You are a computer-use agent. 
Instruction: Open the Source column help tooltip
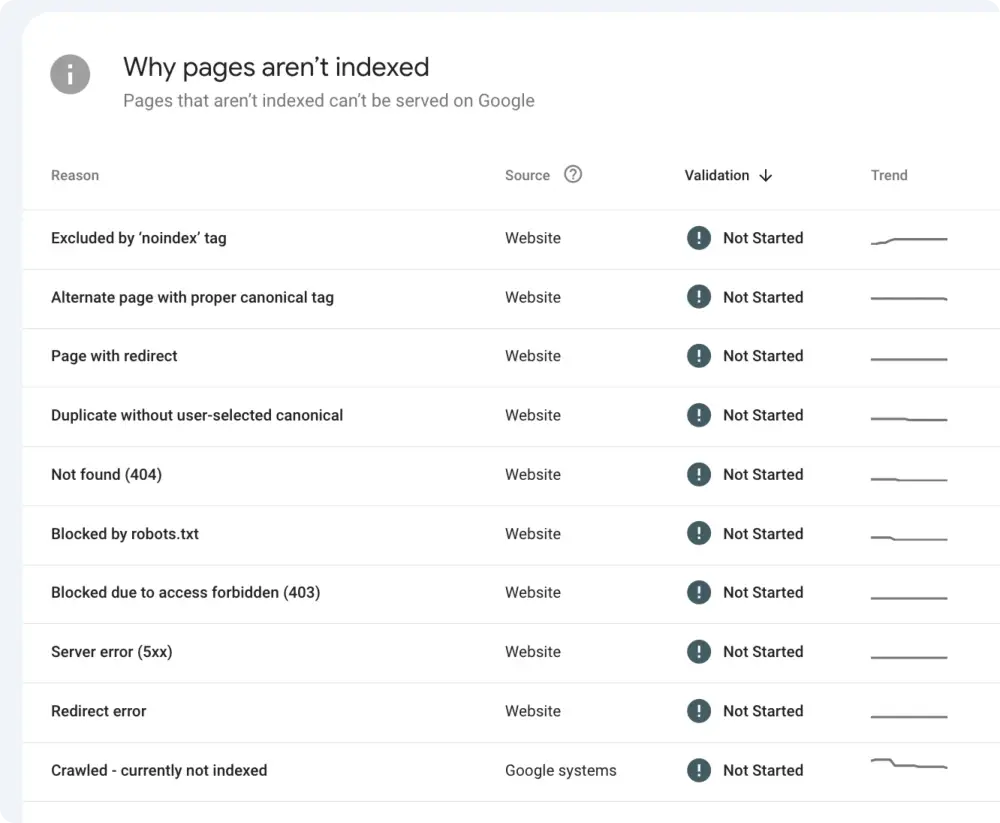573,174
